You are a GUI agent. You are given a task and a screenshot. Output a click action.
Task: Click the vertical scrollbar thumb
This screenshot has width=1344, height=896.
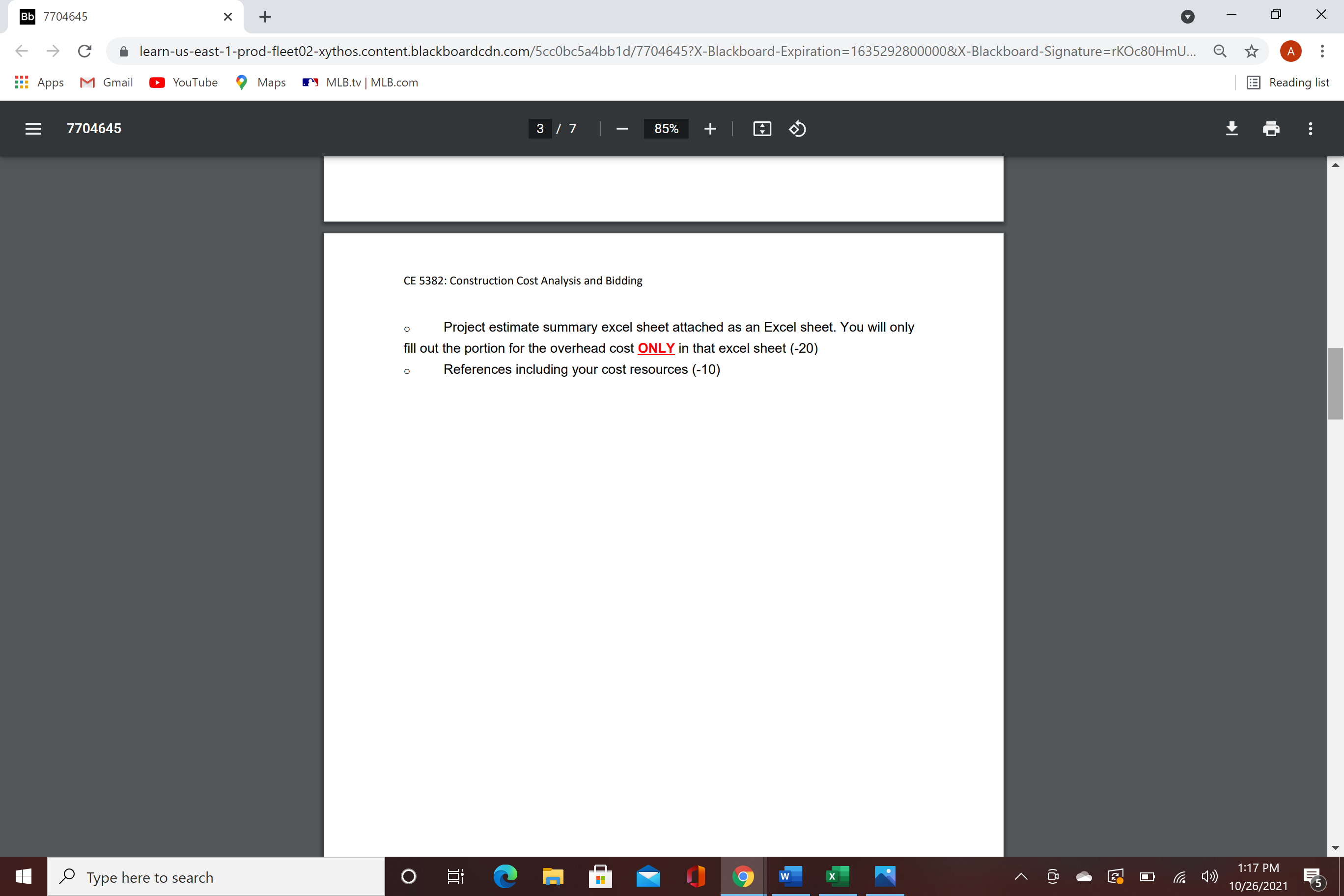pyautogui.click(x=1335, y=383)
